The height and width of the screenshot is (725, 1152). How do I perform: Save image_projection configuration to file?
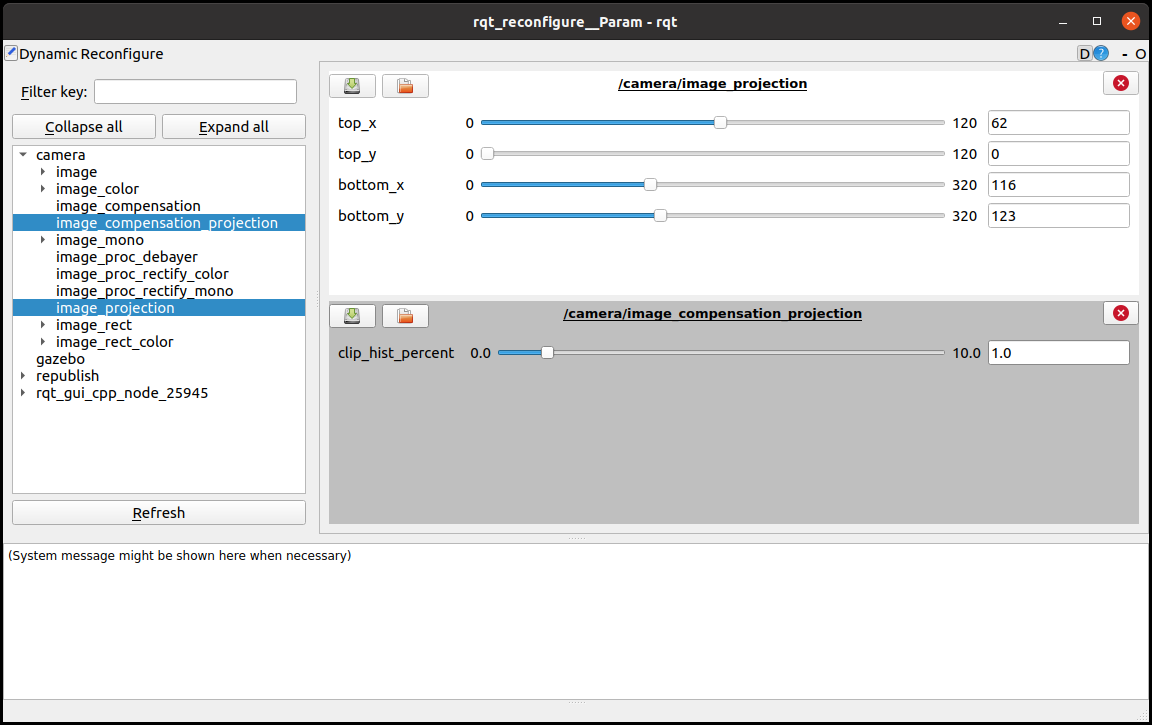pos(352,86)
